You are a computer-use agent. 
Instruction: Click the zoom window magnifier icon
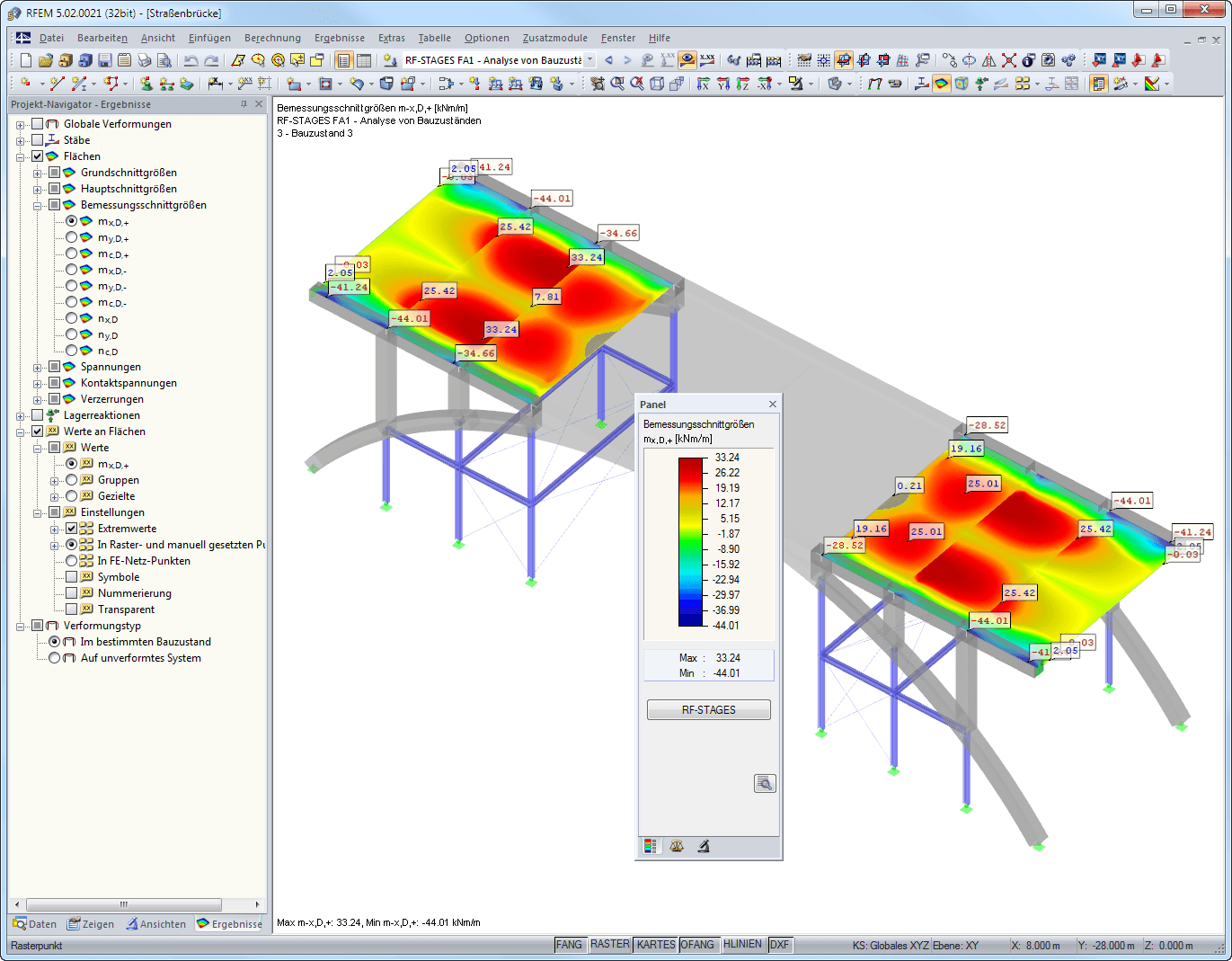pos(617,84)
